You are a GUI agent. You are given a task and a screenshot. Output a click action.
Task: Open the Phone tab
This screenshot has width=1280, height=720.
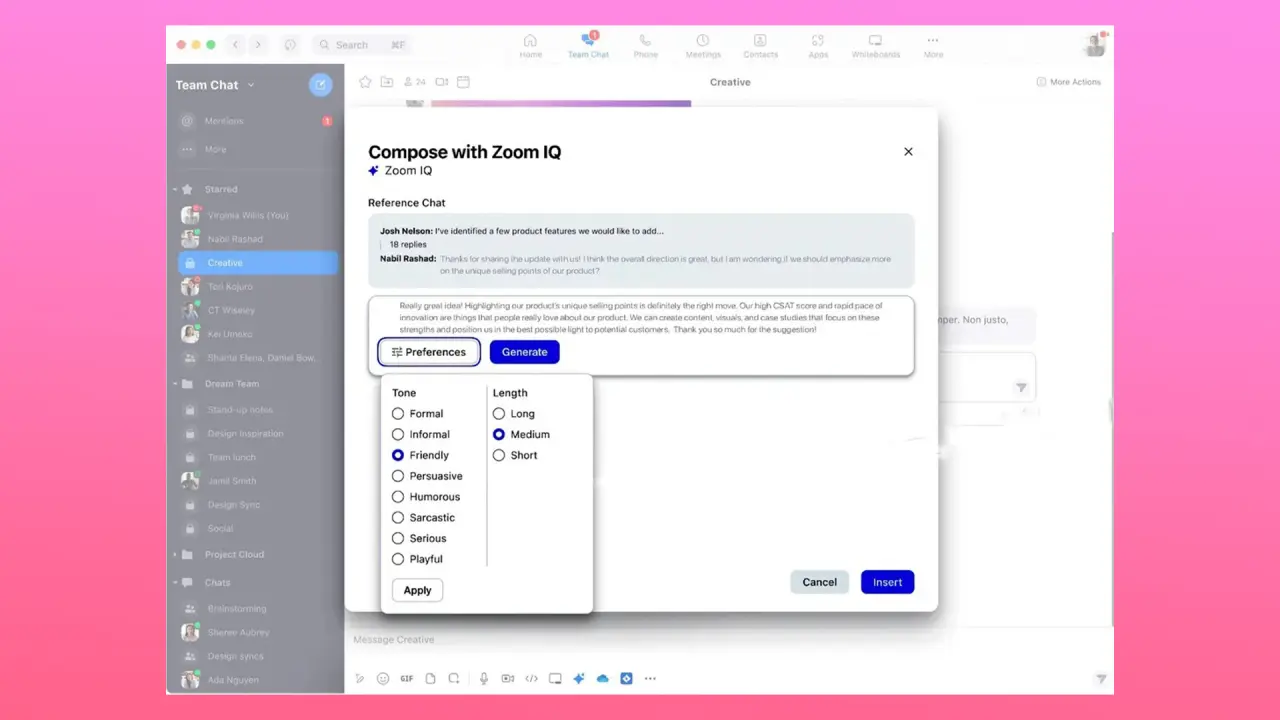tap(646, 45)
